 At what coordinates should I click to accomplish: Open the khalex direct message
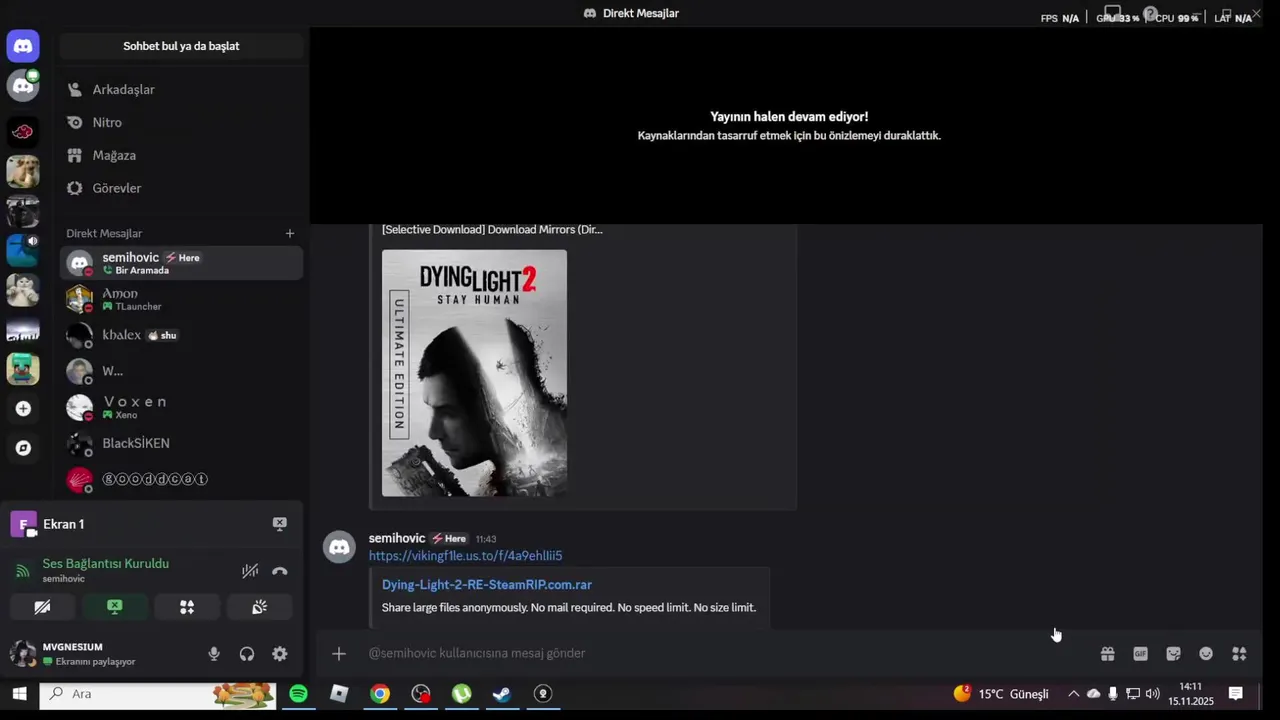(x=181, y=335)
